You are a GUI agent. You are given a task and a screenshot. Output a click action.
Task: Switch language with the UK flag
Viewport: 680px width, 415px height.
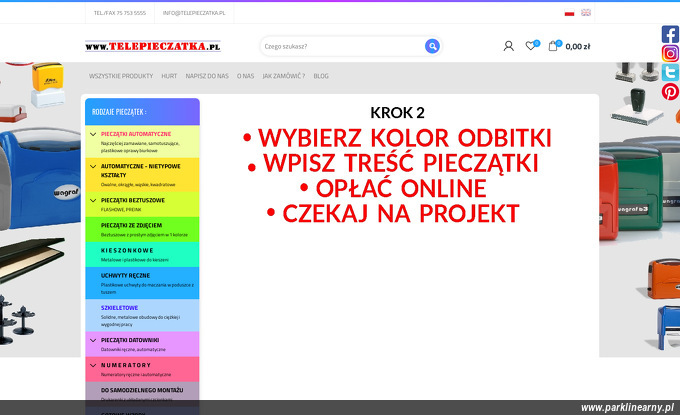[x=586, y=13]
